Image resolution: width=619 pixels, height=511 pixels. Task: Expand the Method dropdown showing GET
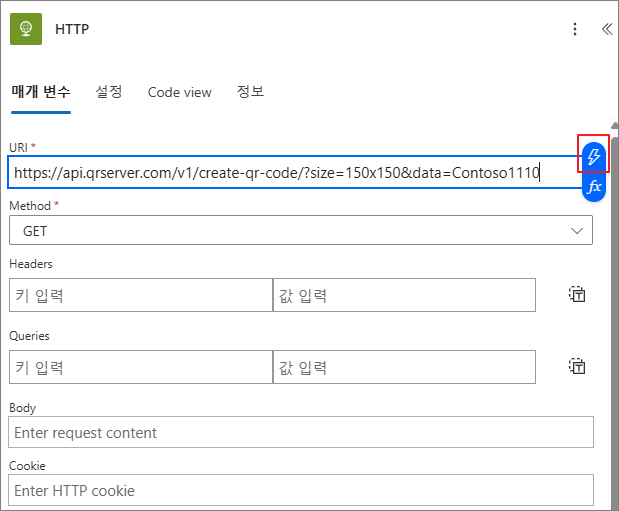[301, 230]
